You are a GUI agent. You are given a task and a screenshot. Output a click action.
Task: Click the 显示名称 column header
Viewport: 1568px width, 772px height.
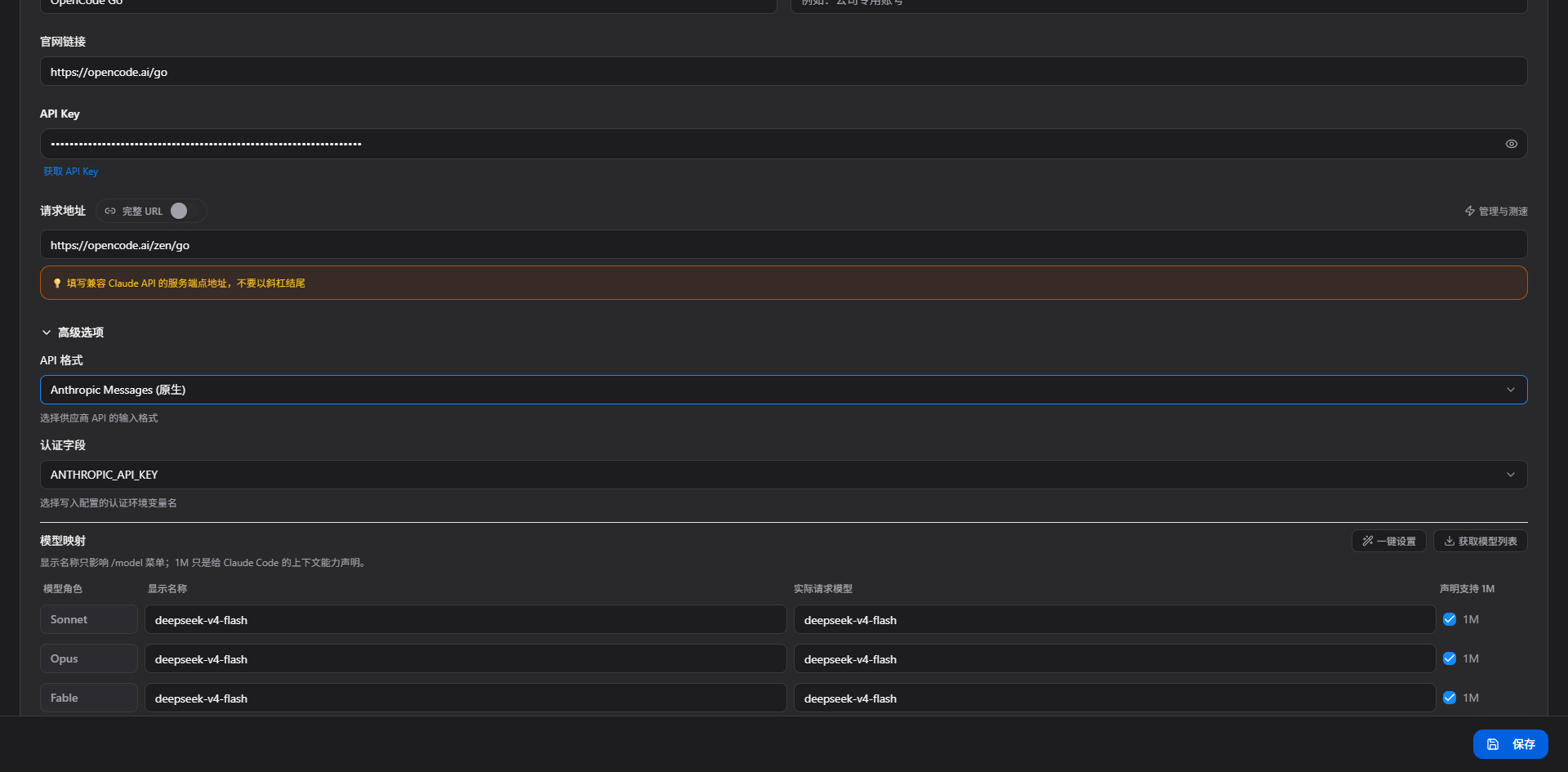coord(167,589)
